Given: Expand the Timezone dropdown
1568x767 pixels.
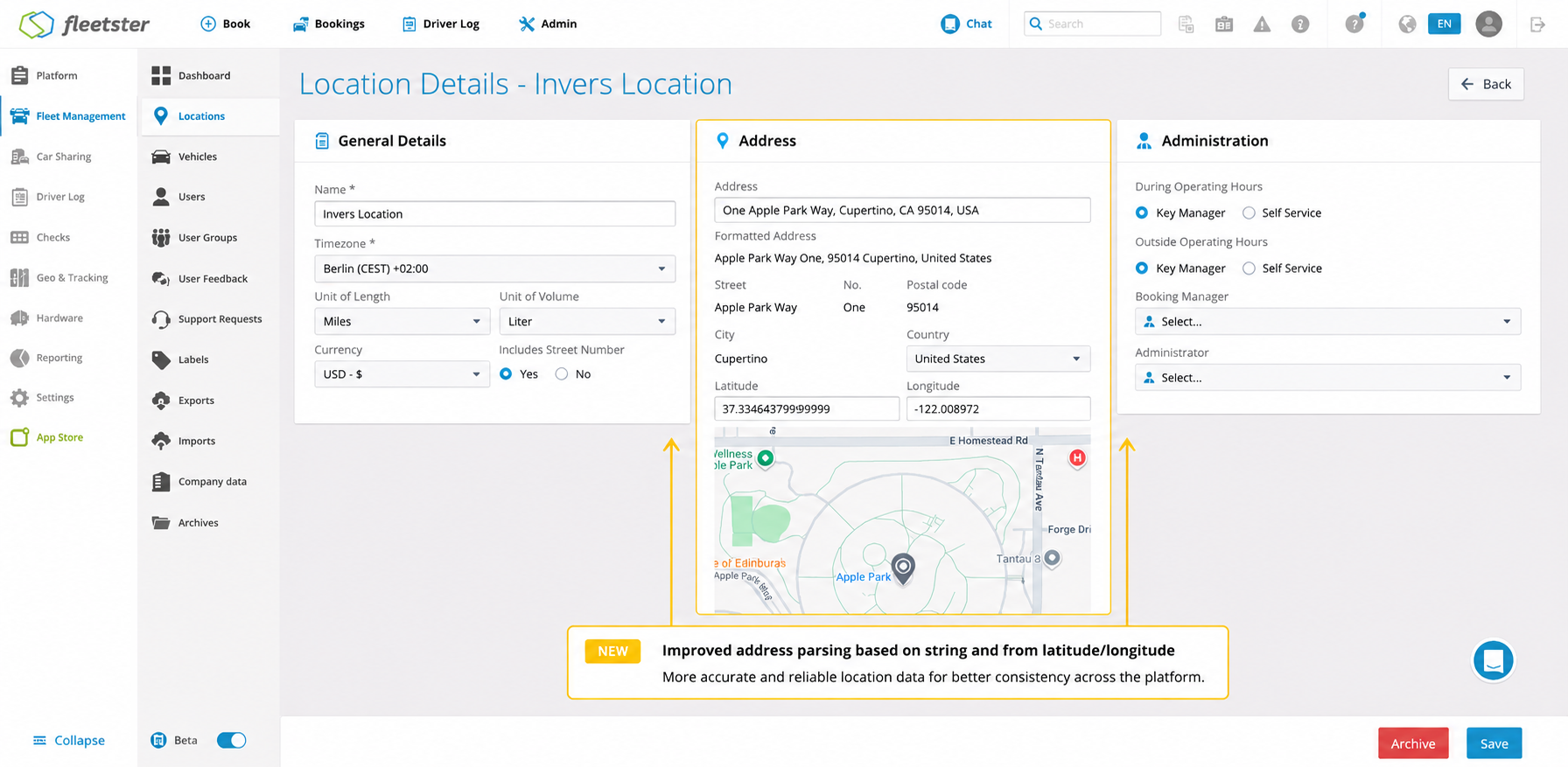Looking at the screenshot, I should click(x=494, y=268).
